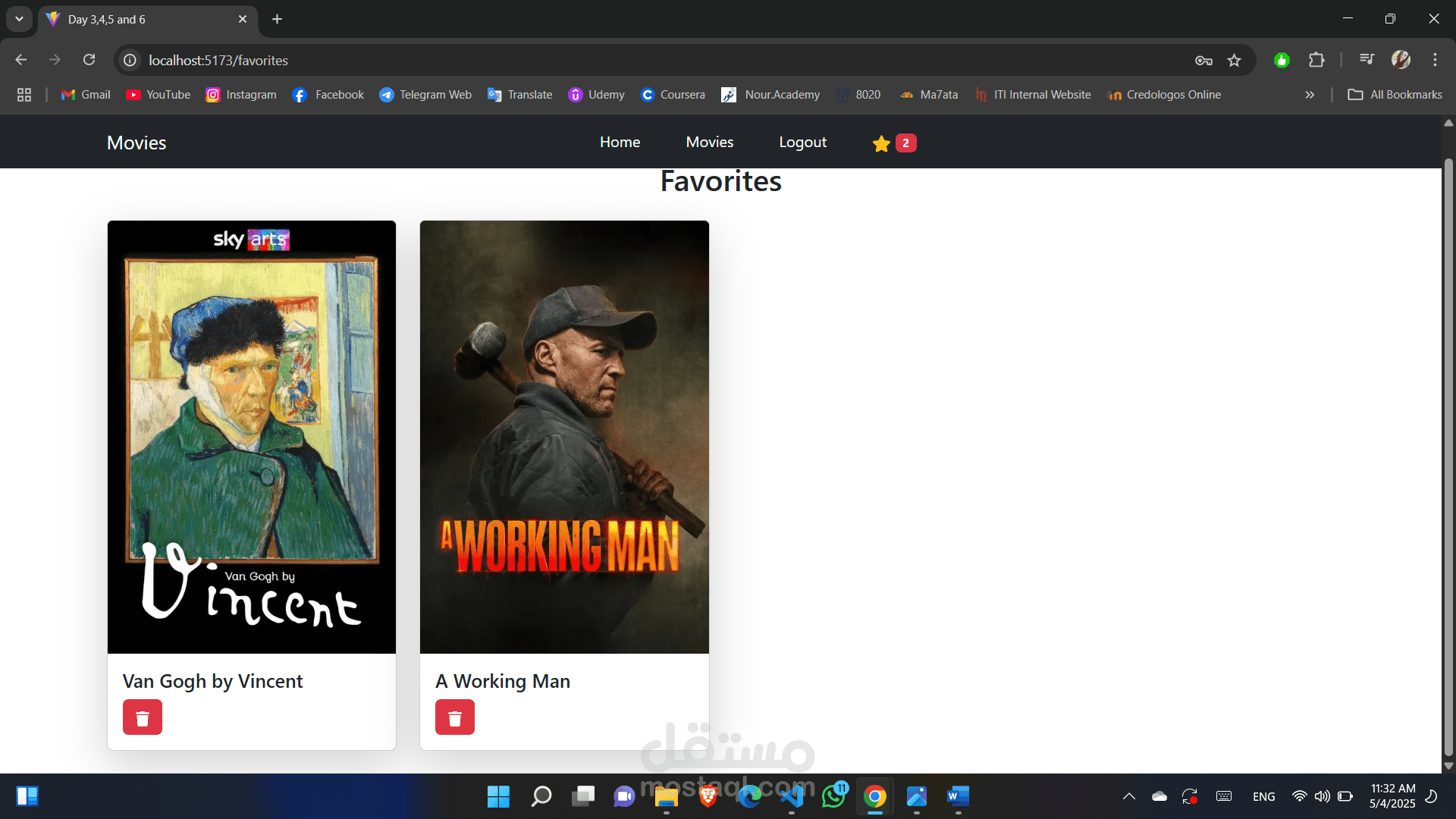Image resolution: width=1456 pixels, height=819 pixels.
Task: Open the Movies nav link
Action: point(709,143)
